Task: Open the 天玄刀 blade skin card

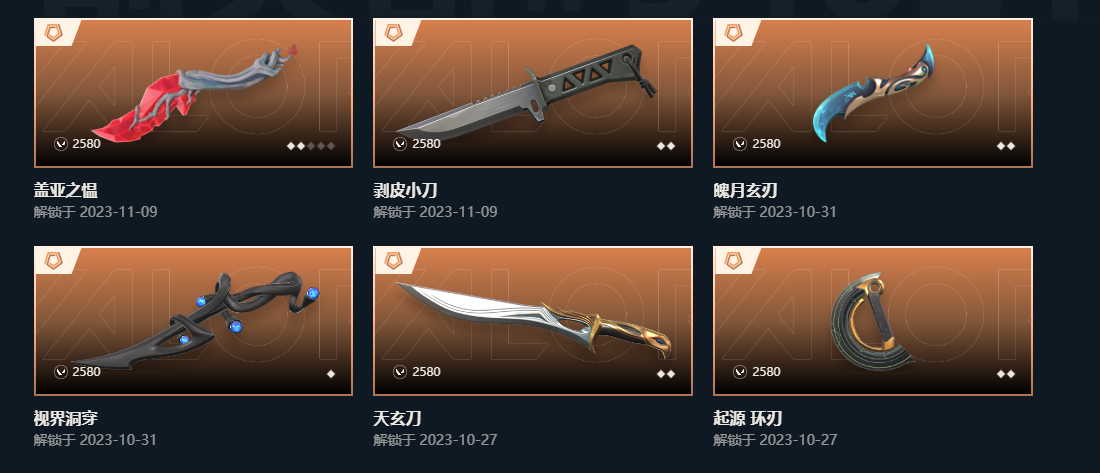Action: (x=532, y=321)
